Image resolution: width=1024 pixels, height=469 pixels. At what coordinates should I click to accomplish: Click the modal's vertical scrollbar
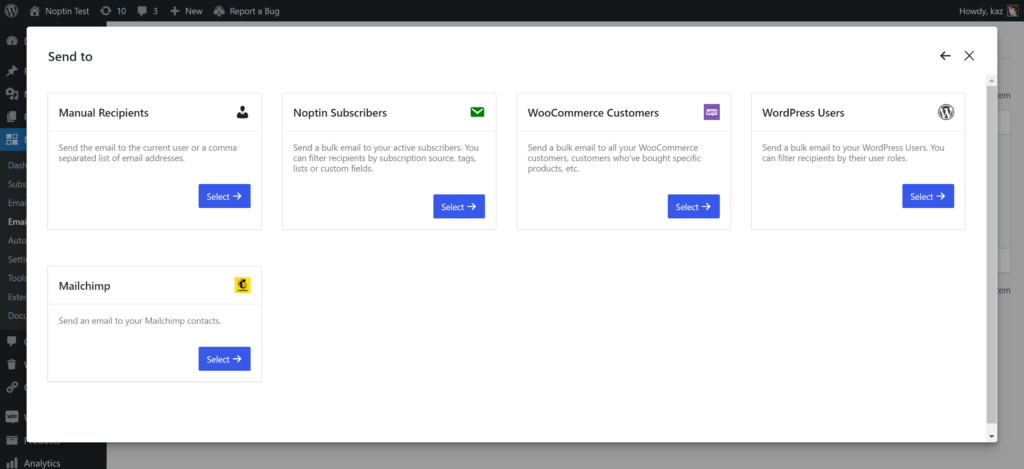pyautogui.click(x=991, y=250)
